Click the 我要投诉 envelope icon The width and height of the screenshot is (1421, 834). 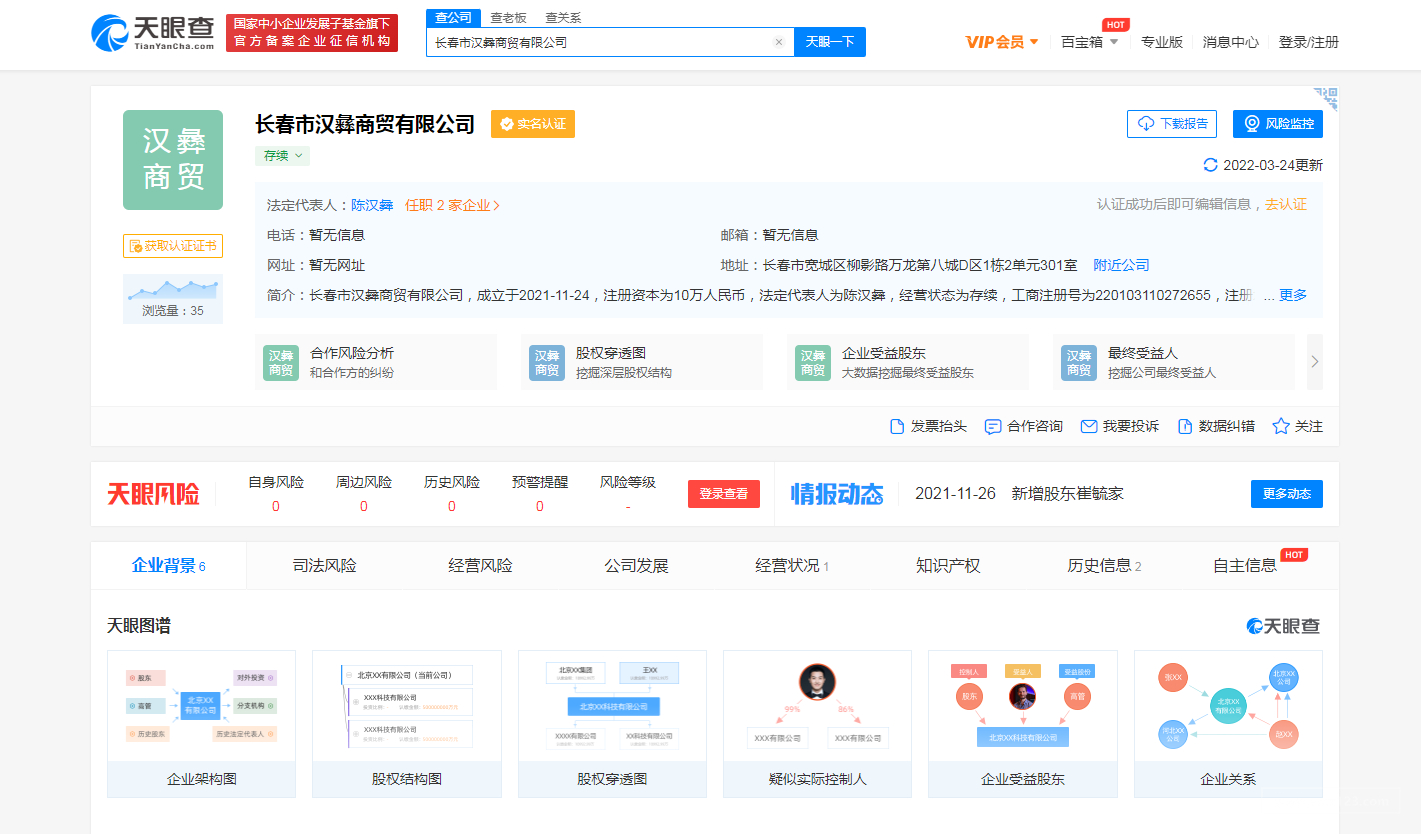tap(1089, 426)
